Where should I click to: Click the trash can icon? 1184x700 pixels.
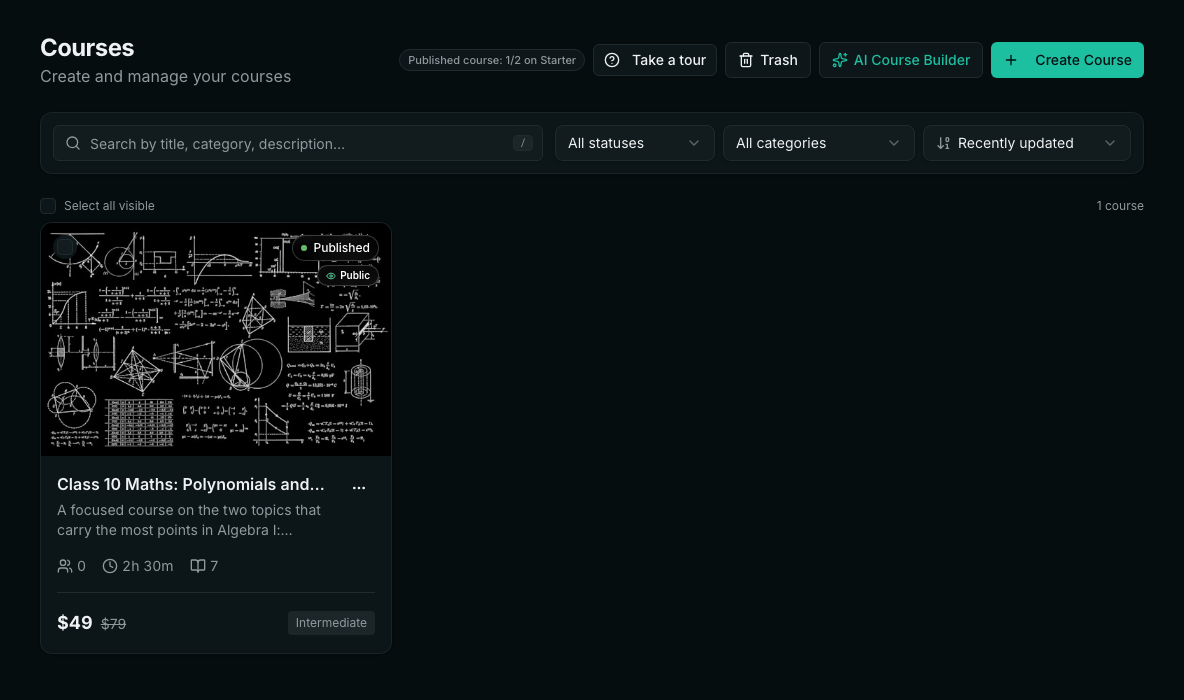click(745, 60)
